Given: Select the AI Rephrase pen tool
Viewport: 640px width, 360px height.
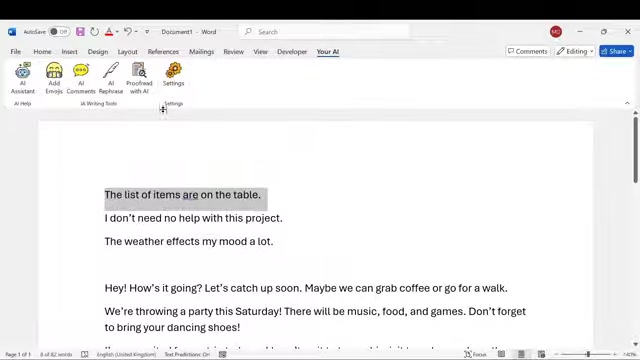Looking at the screenshot, I should tap(111, 78).
